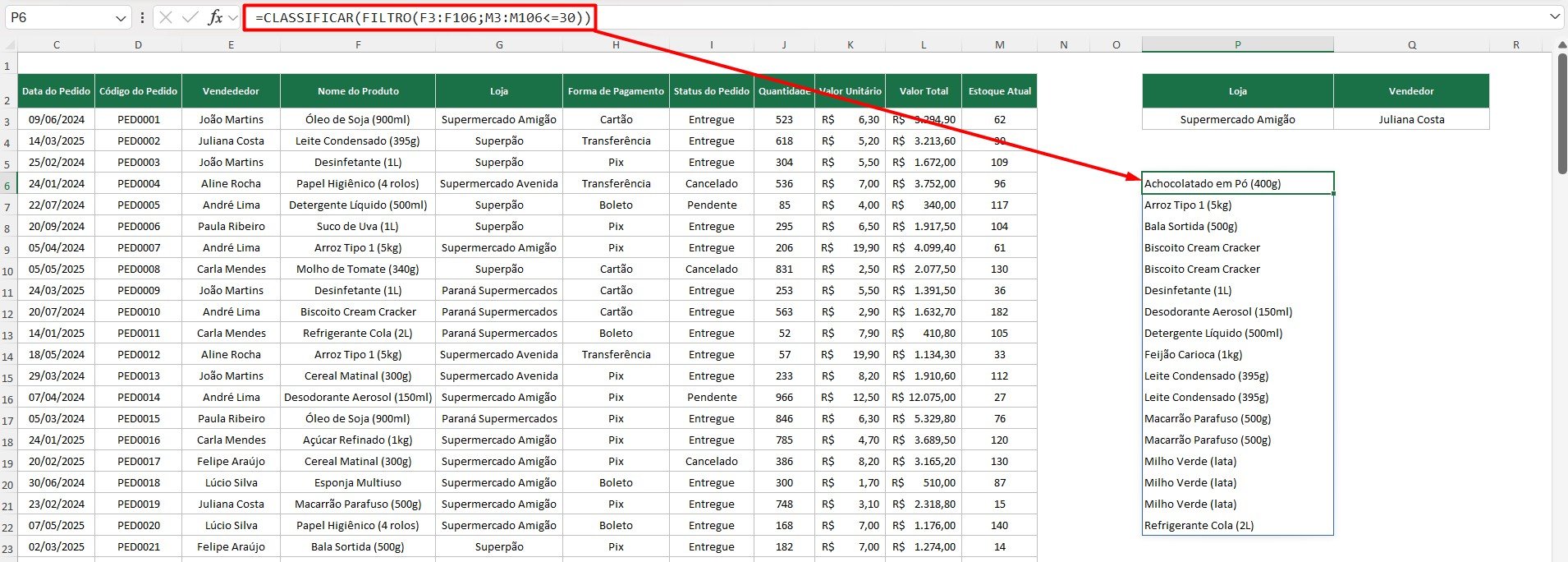Click the Select All corner triangle
Viewport: 1568px width, 562px height.
point(9,45)
